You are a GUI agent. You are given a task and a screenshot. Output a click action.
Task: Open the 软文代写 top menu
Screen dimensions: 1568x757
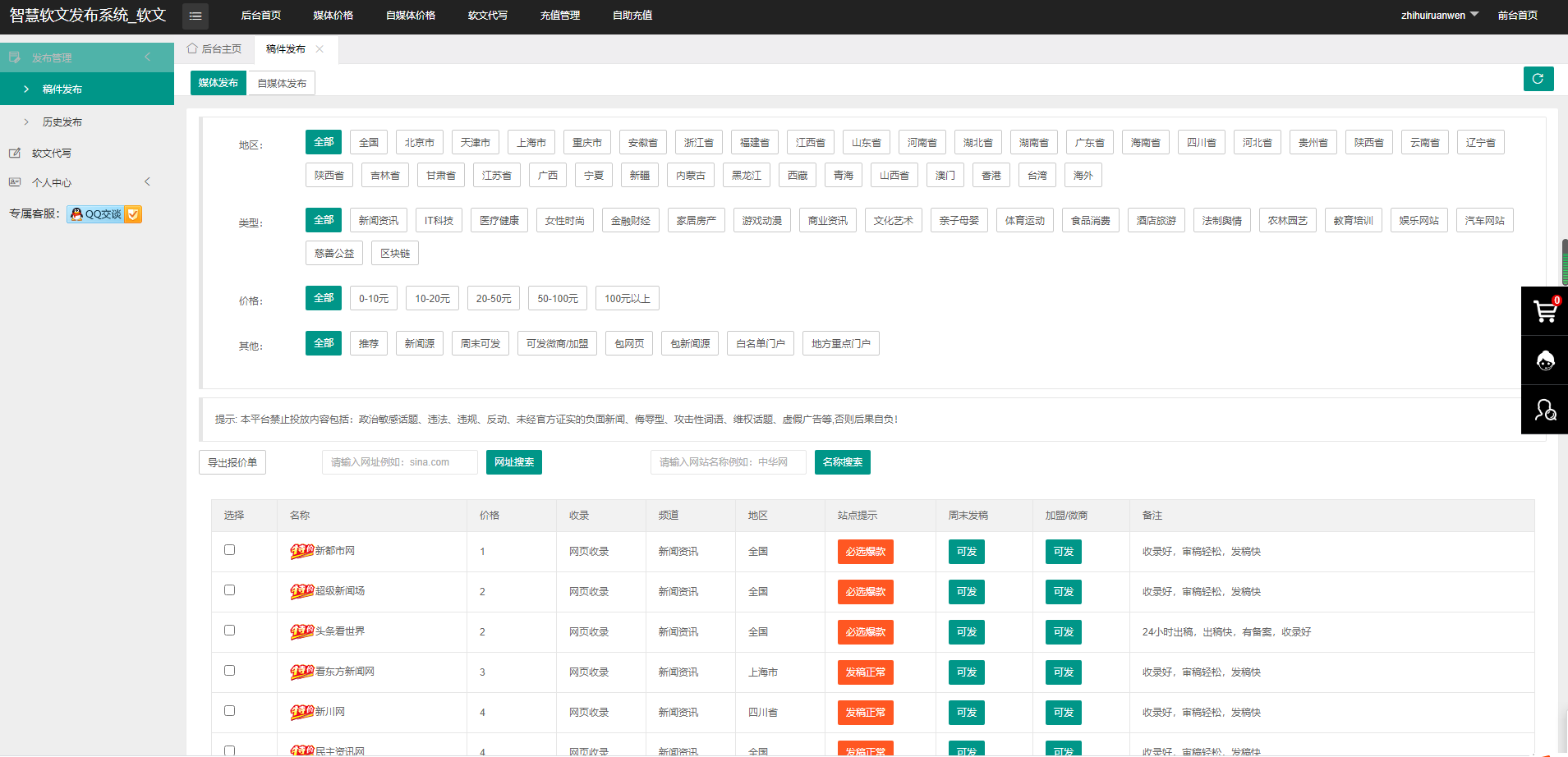pyautogui.click(x=488, y=16)
